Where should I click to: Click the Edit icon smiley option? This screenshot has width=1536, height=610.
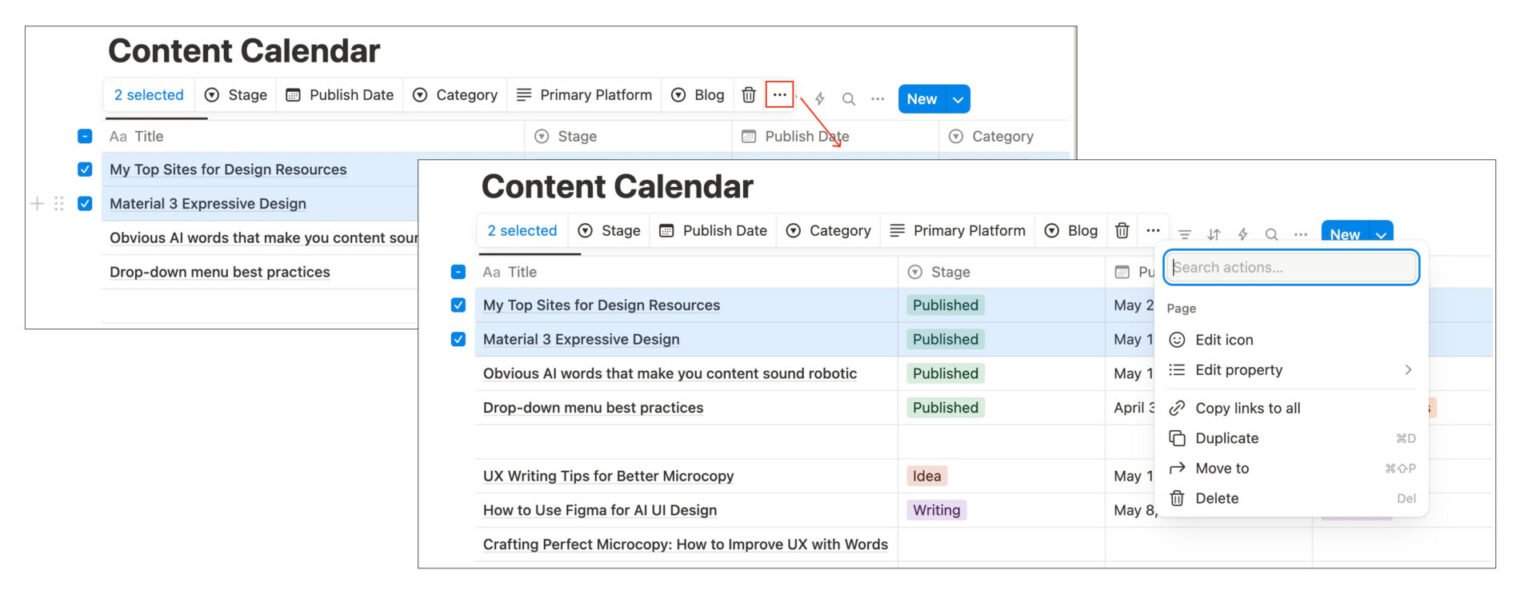click(x=1224, y=339)
